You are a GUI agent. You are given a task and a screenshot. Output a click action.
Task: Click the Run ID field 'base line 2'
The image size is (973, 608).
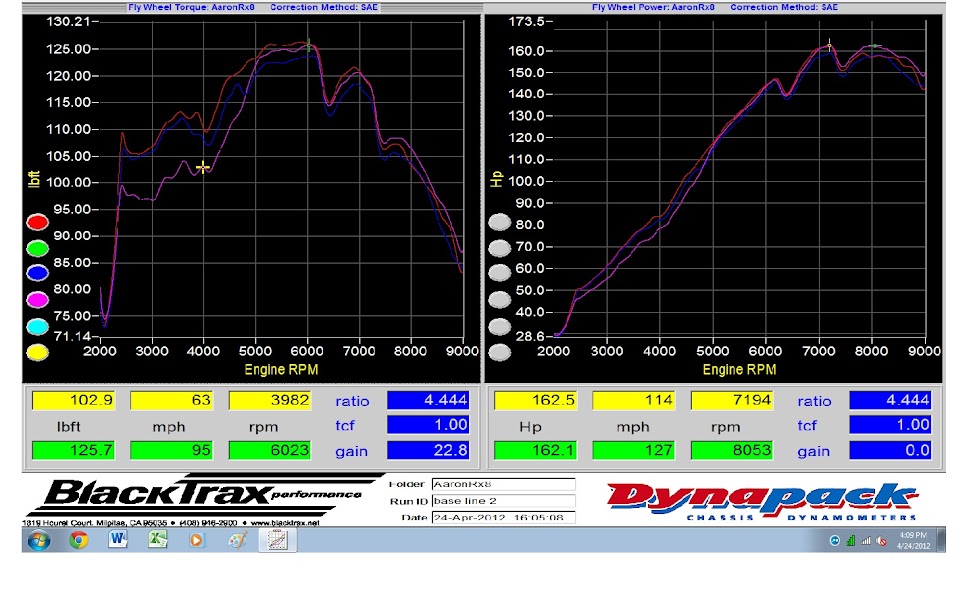coord(503,501)
